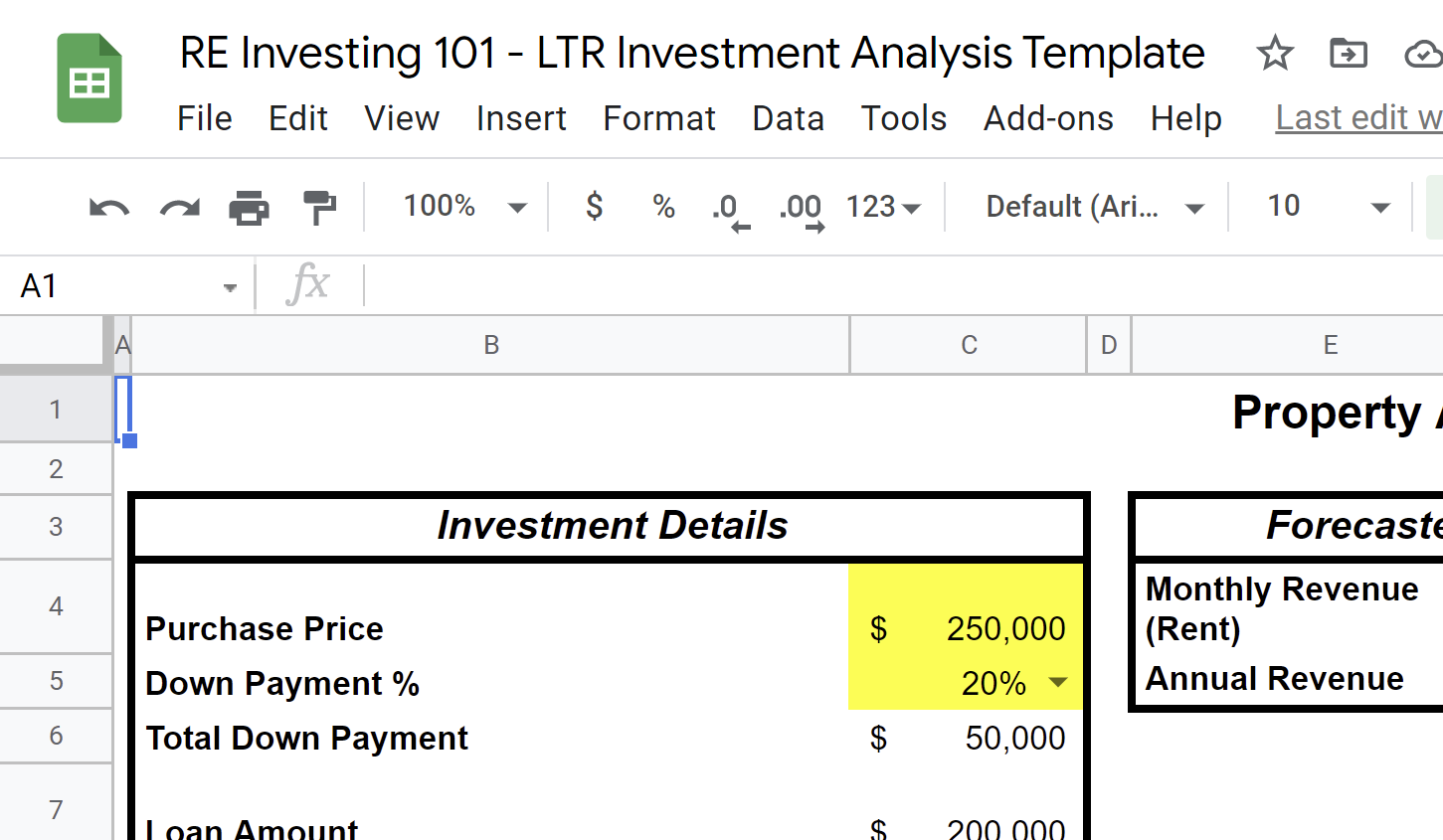Select the Property title cell in row 1
This screenshot has width=1443, height=840.
[1338, 411]
